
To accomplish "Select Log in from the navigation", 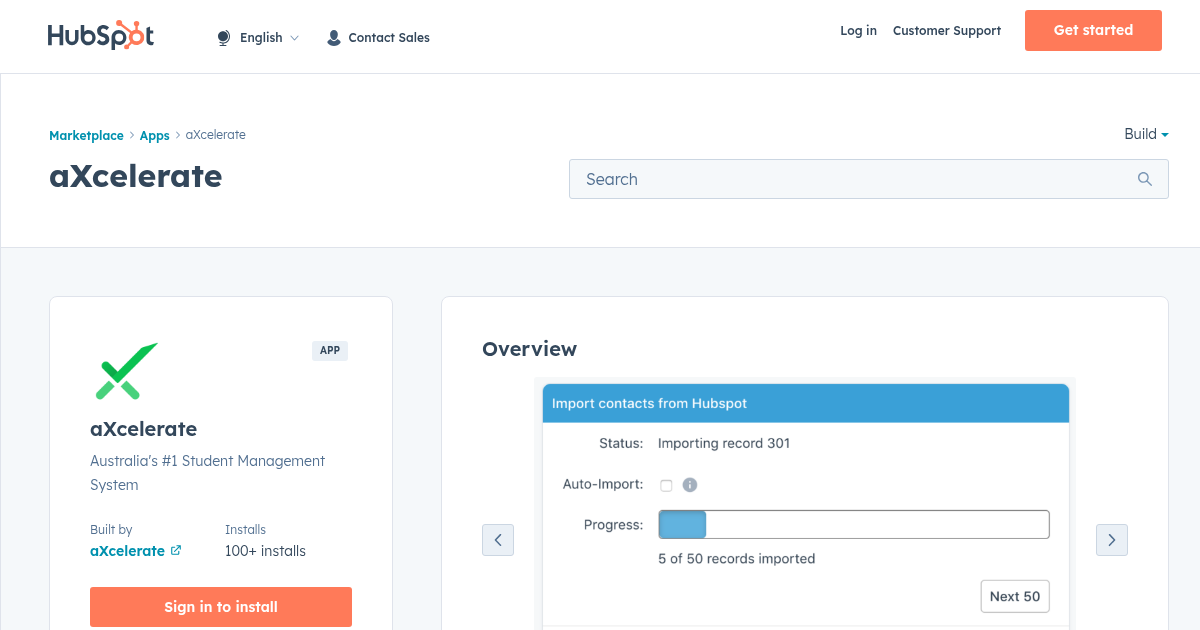I will coord(858,31).
